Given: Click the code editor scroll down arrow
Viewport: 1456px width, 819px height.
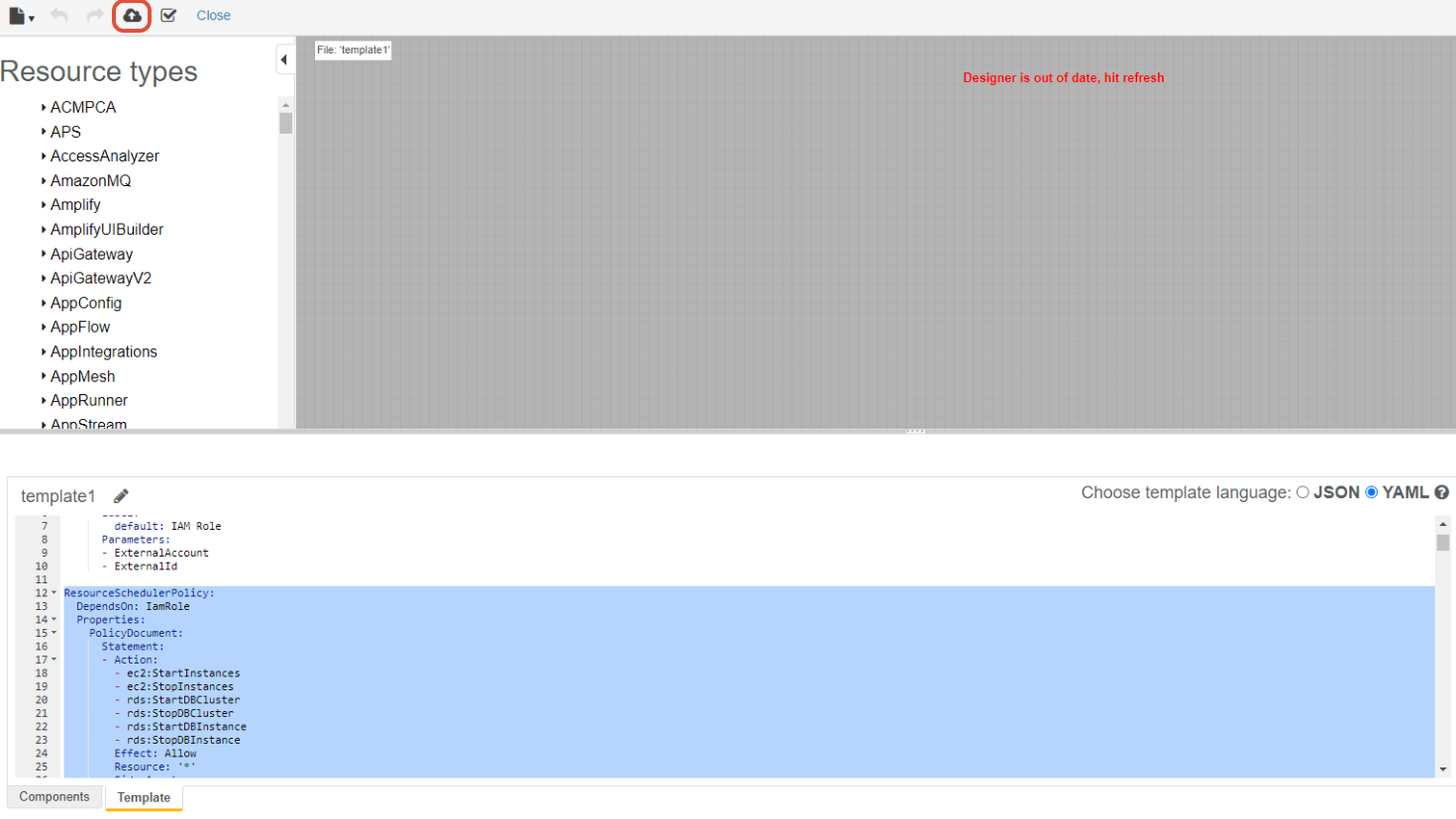Looking at the screenshot, I should pos(1443,769).
